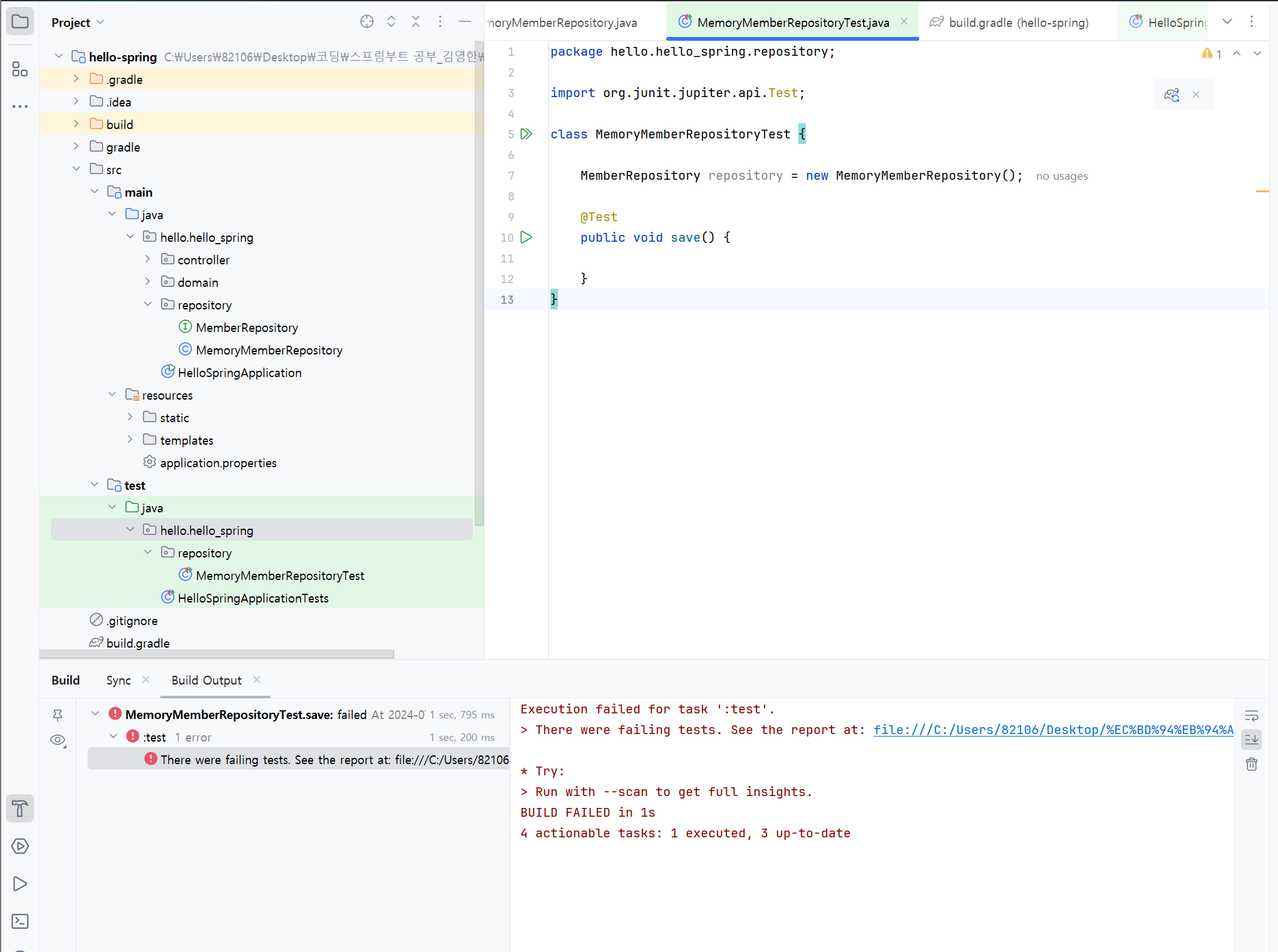The height and width of the screenshot is (952, 1278).
Task: Click the warning indicator in editor
Action: point(1212,54)
